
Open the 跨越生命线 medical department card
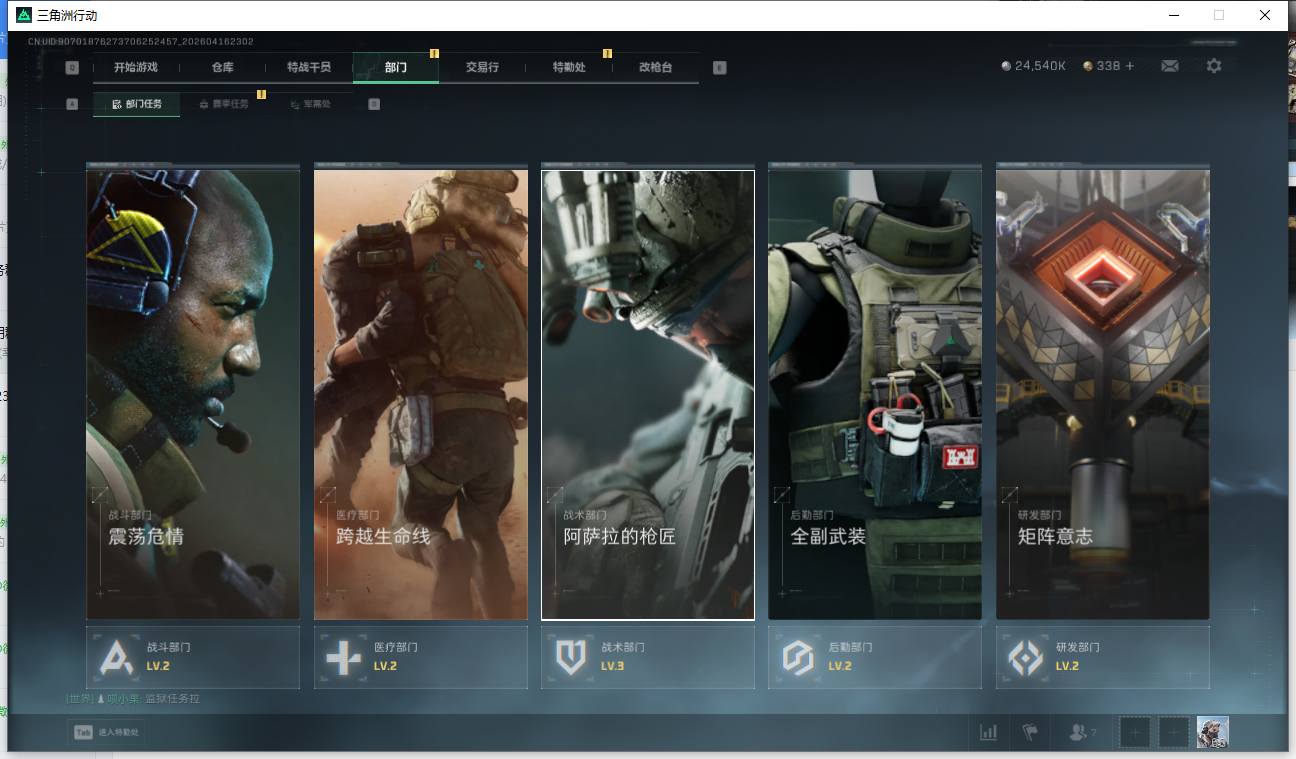tap(421, 394)
